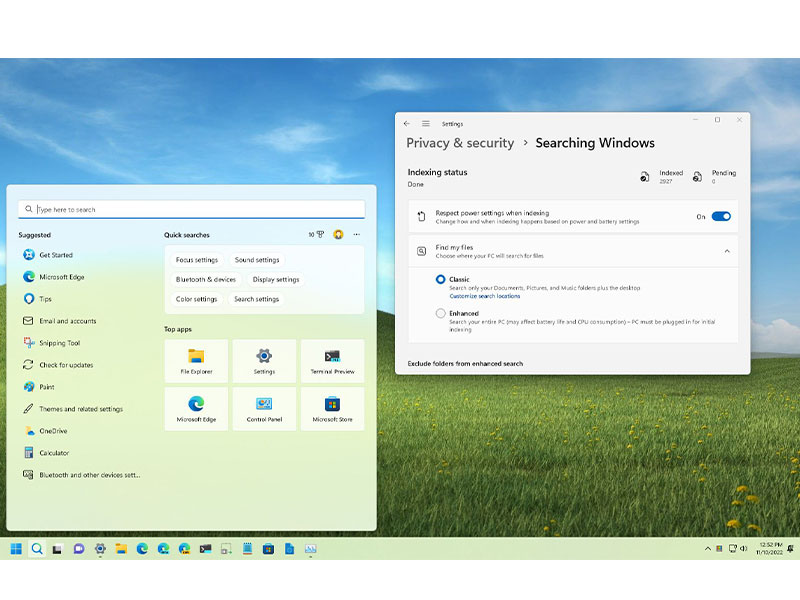Click the Windows Start button on taskbar

coord(16,549)
